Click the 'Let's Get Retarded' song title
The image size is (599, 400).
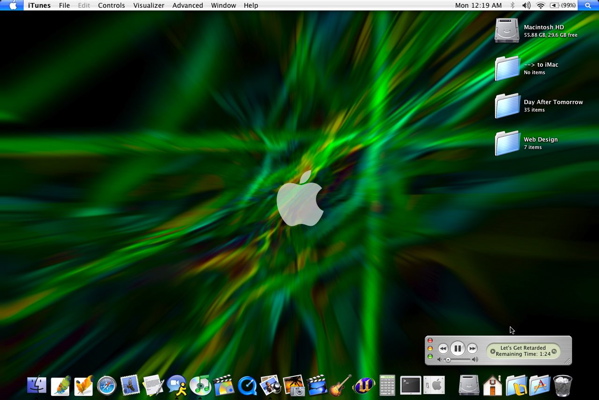523,348
